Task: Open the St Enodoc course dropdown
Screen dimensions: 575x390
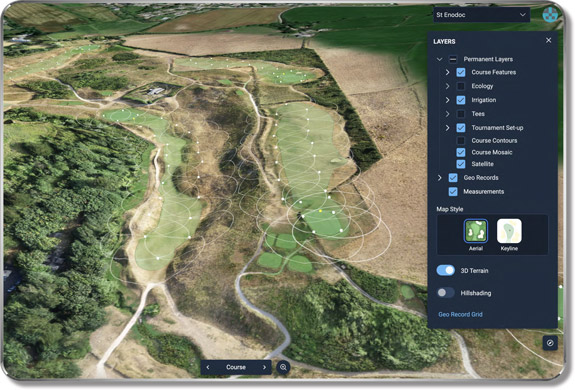Action: point(481,15)
